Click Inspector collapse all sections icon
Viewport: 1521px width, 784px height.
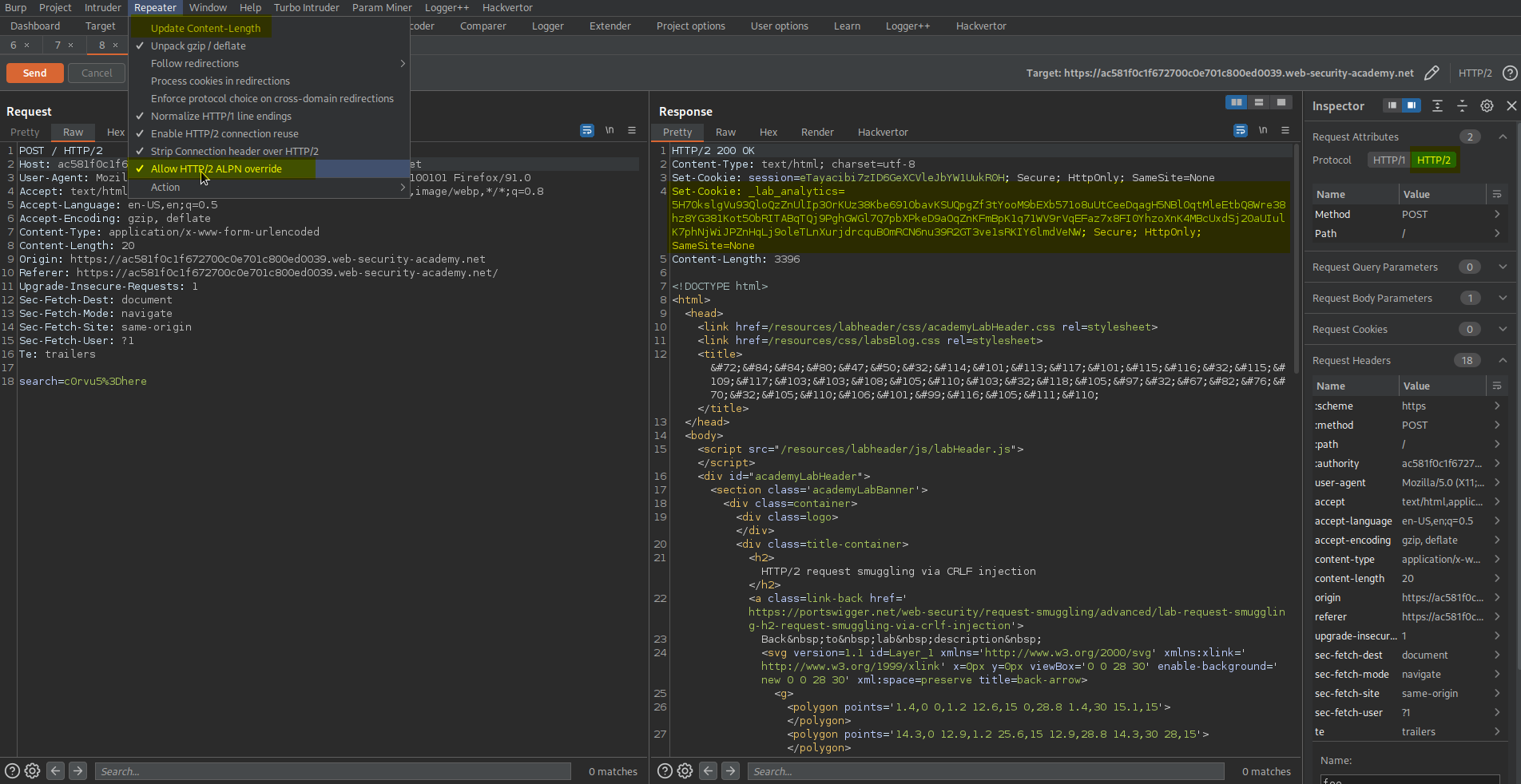pos(1462,105)
